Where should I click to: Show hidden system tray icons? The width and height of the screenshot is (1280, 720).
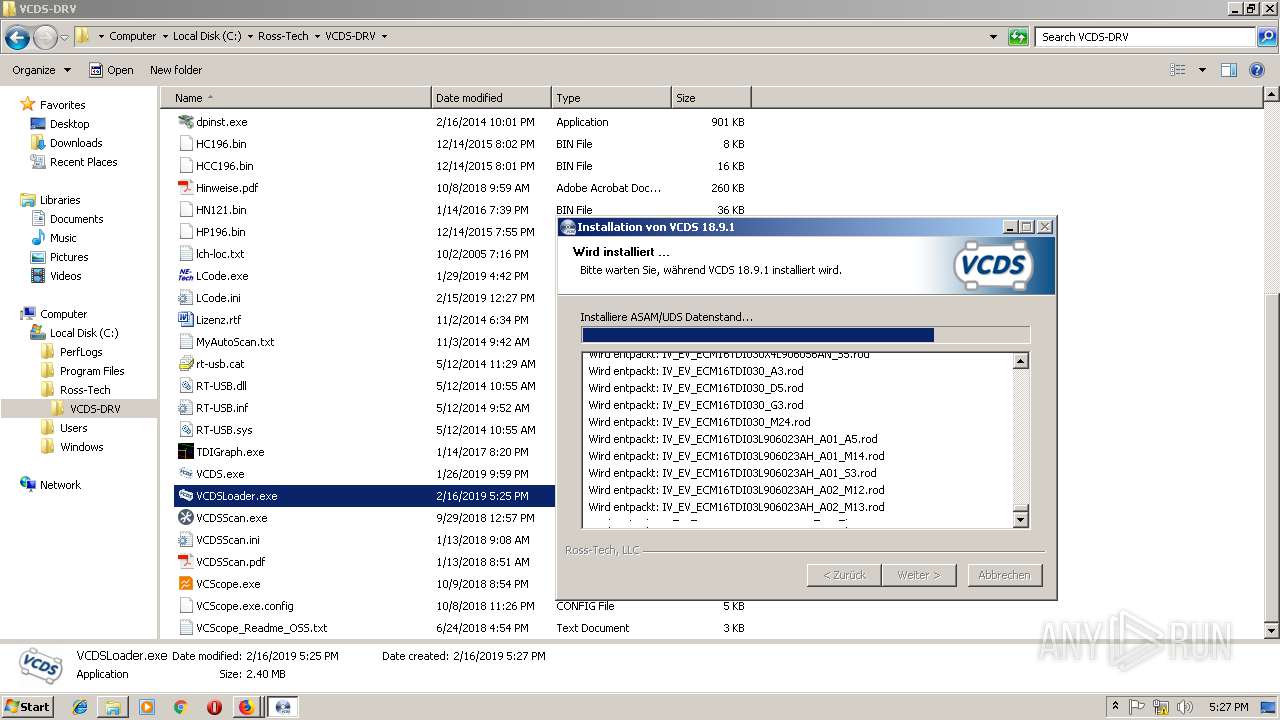coord(1115,707)
